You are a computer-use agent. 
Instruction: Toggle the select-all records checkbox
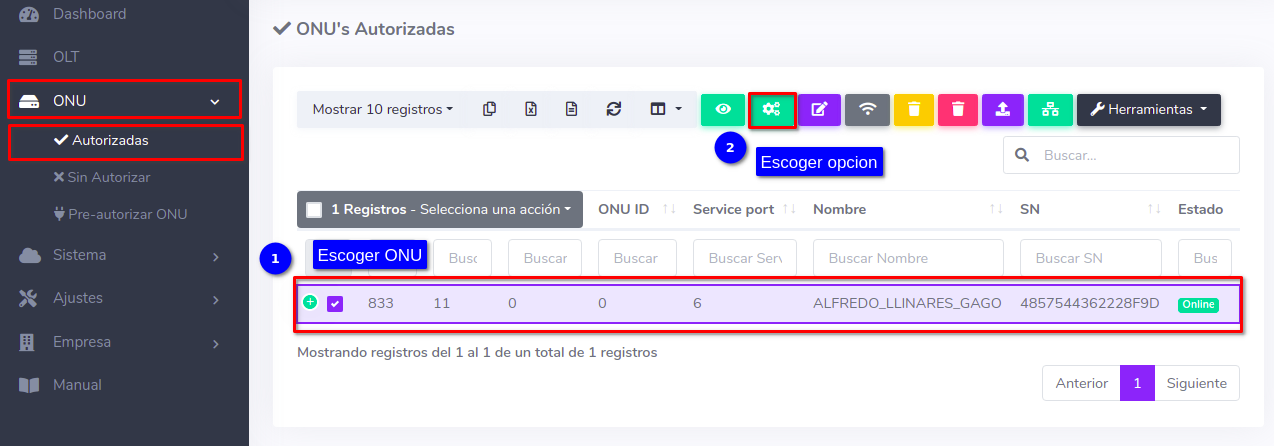314,210
